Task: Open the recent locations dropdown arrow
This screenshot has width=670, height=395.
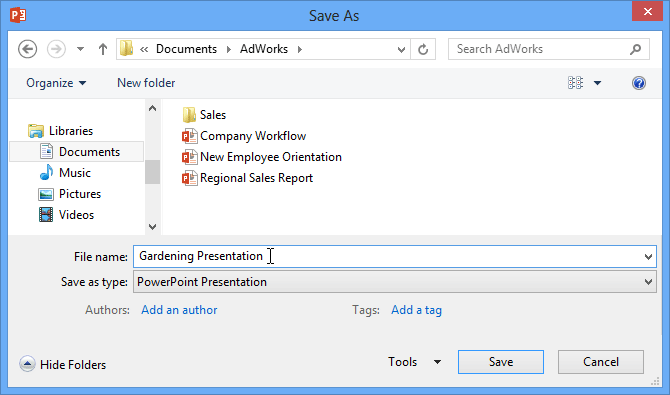Action: 80,49
